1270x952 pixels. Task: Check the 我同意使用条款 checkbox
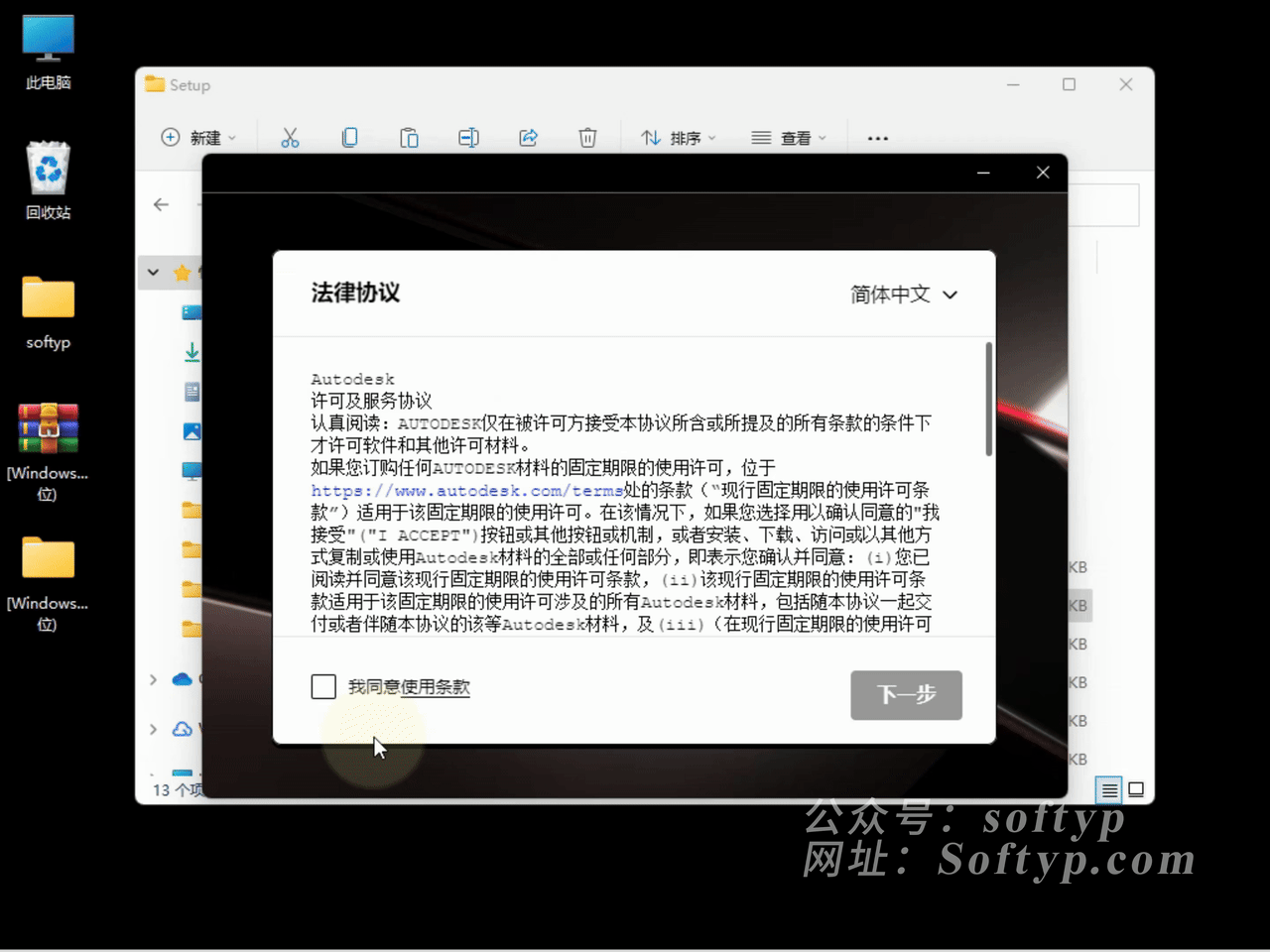pyautogui.click(x=323, y=686)
